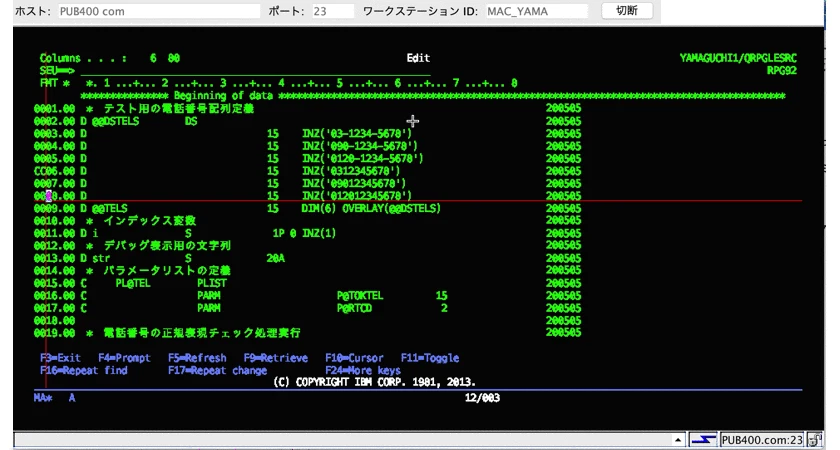Place cursor on the SEU command line
This screenshot has width=840, height=450.
[x=256, y=71]
